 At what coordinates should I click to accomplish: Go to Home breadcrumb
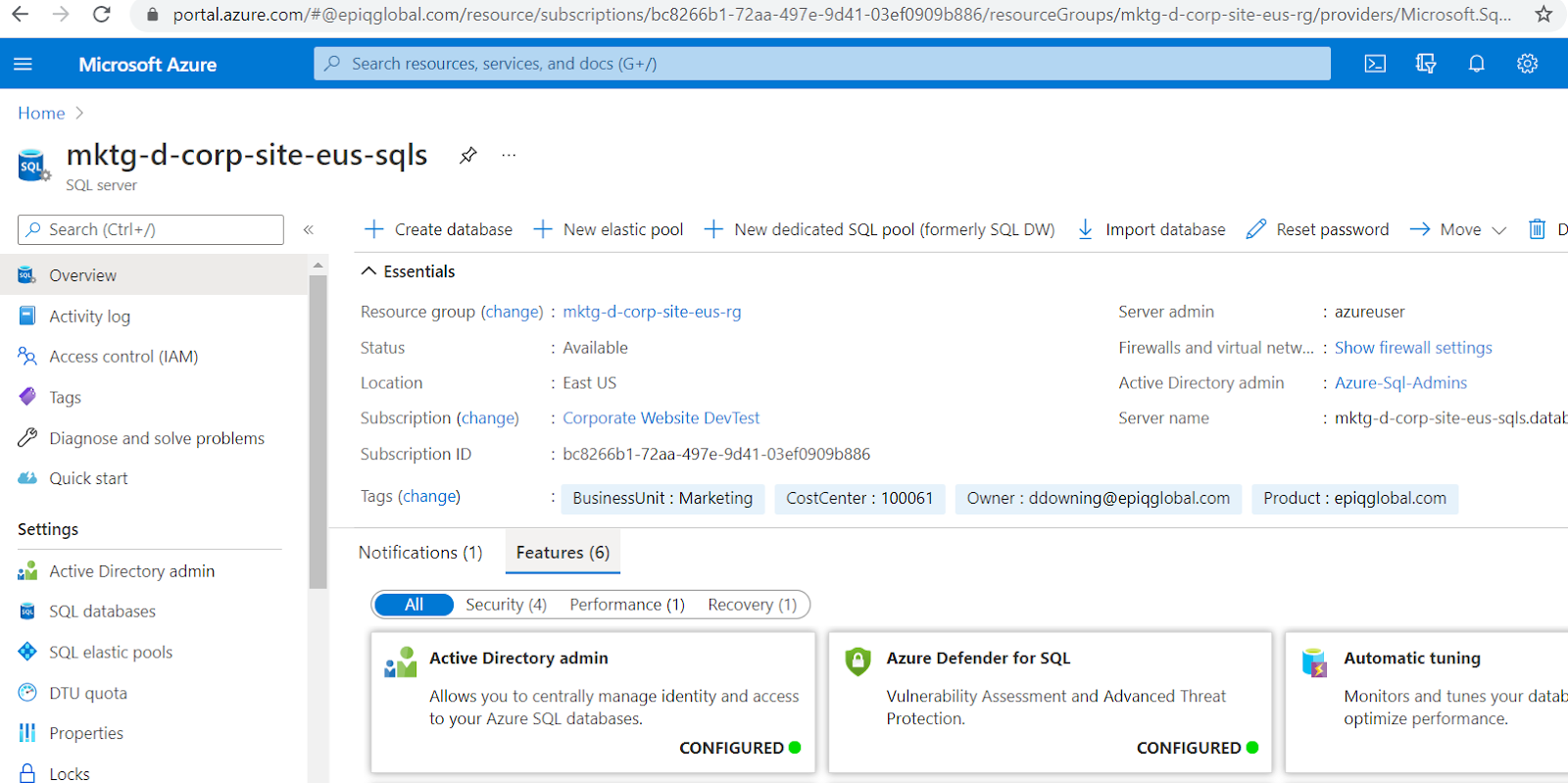(x=41, y=113)
